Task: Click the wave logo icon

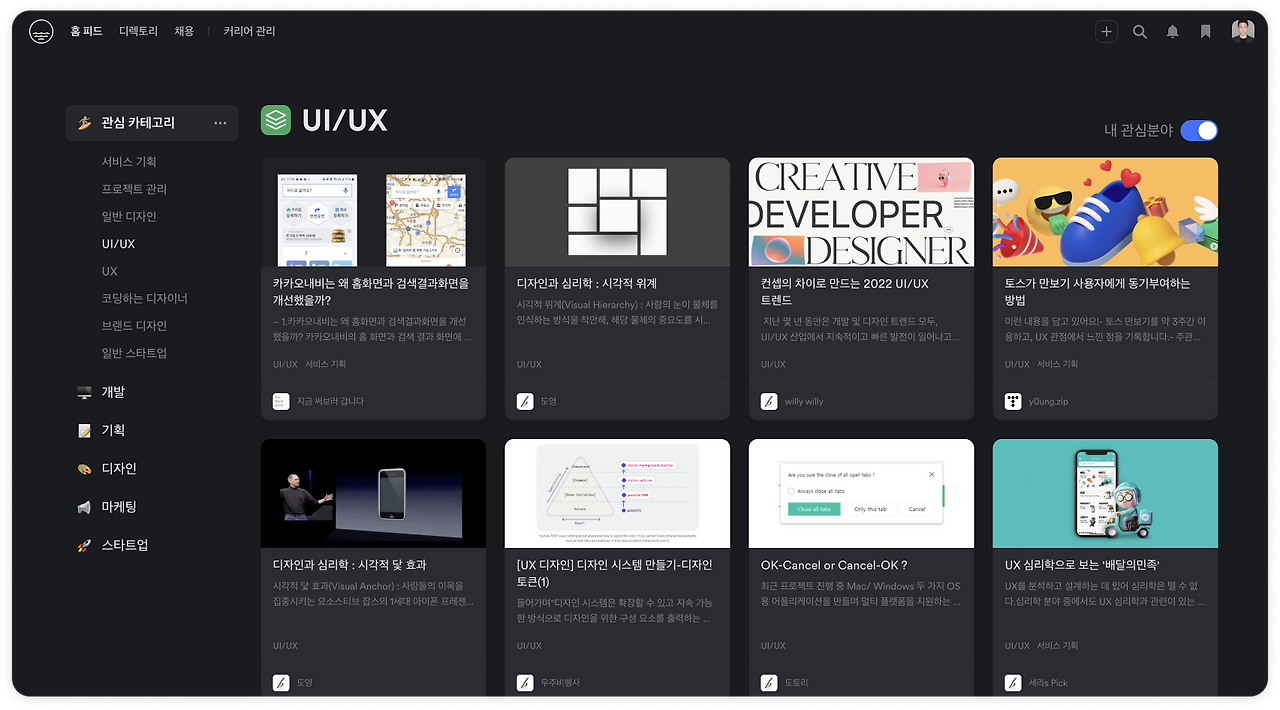Action: point(41,32)
